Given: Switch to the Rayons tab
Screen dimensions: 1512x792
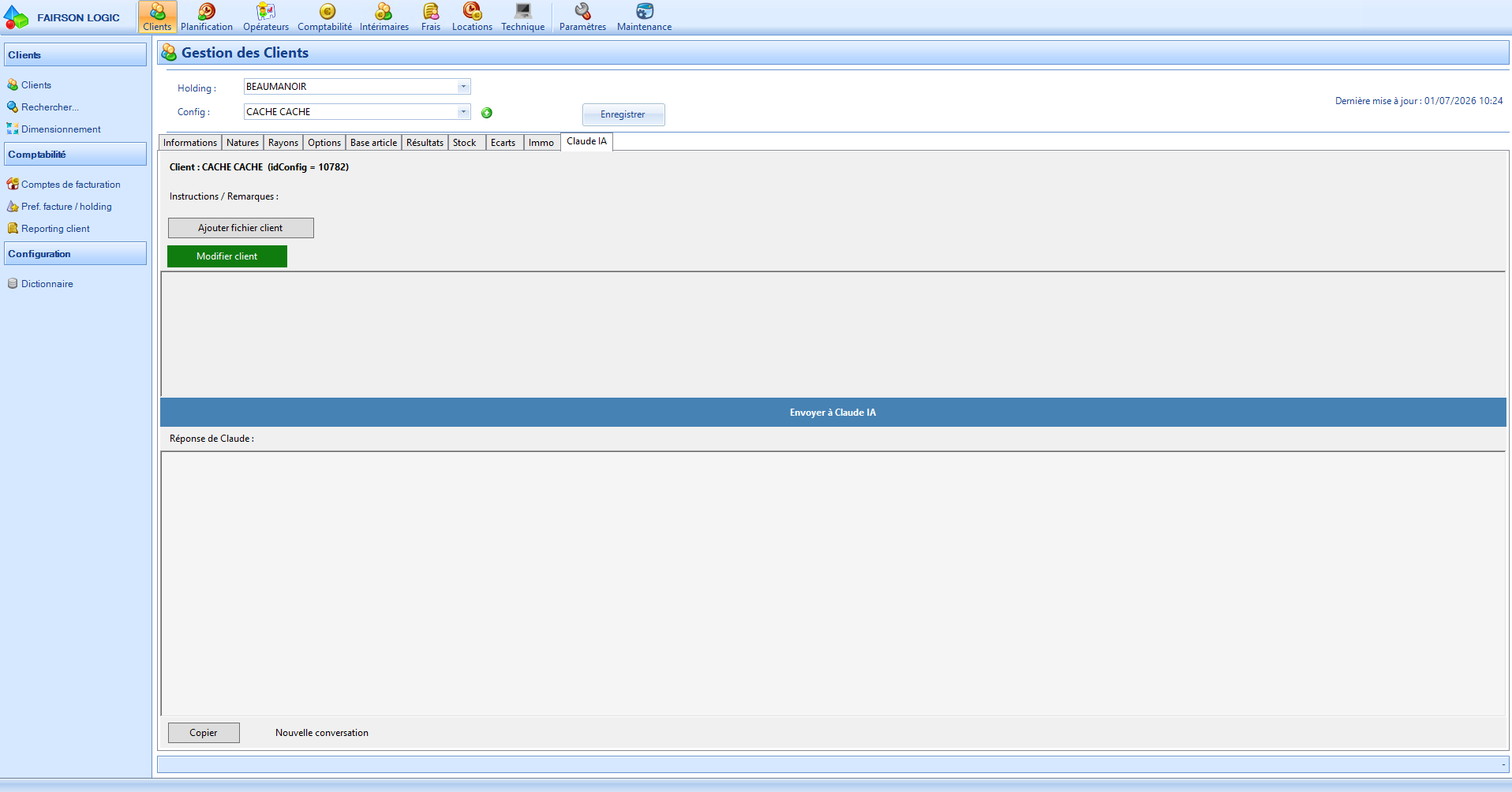Looking at the screenshot, I should 283,143.
